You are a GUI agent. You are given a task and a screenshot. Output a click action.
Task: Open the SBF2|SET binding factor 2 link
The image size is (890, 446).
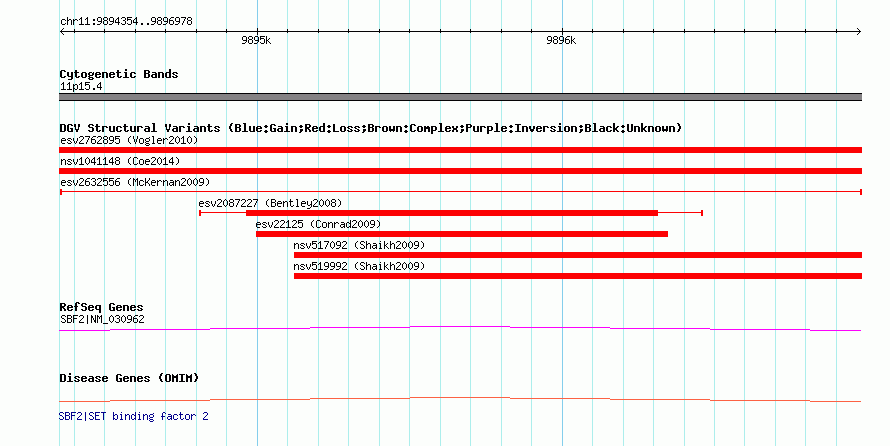pyautogui.click(x=133, y=416)
